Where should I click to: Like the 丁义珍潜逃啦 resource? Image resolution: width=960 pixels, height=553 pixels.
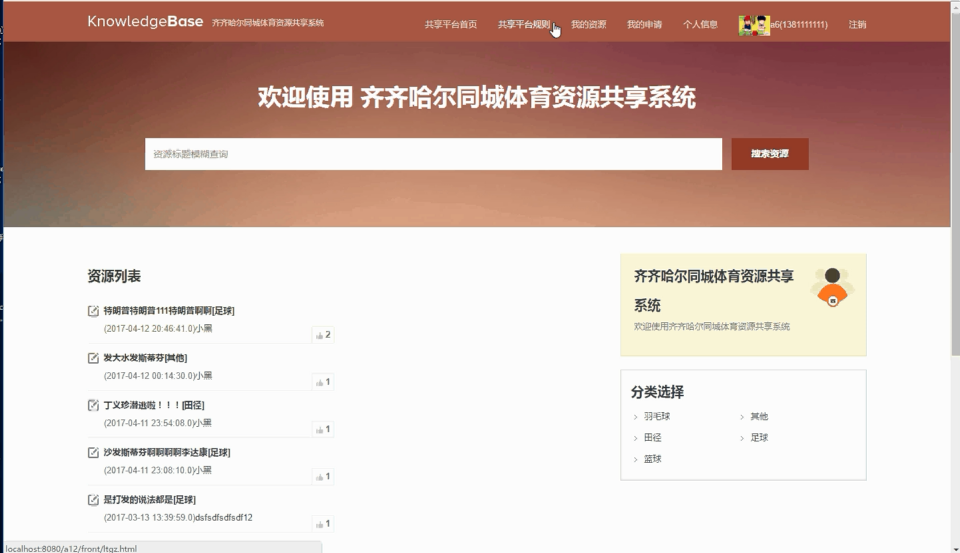(323, 429)
